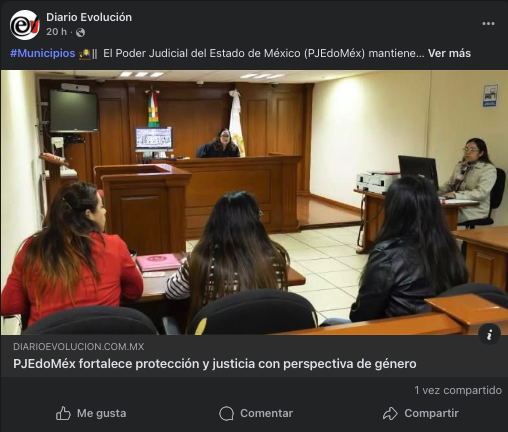This screenshot has height=432, width=508.
Task: Open the 20 h timestamp link
Action: click(x=56, y=32)
